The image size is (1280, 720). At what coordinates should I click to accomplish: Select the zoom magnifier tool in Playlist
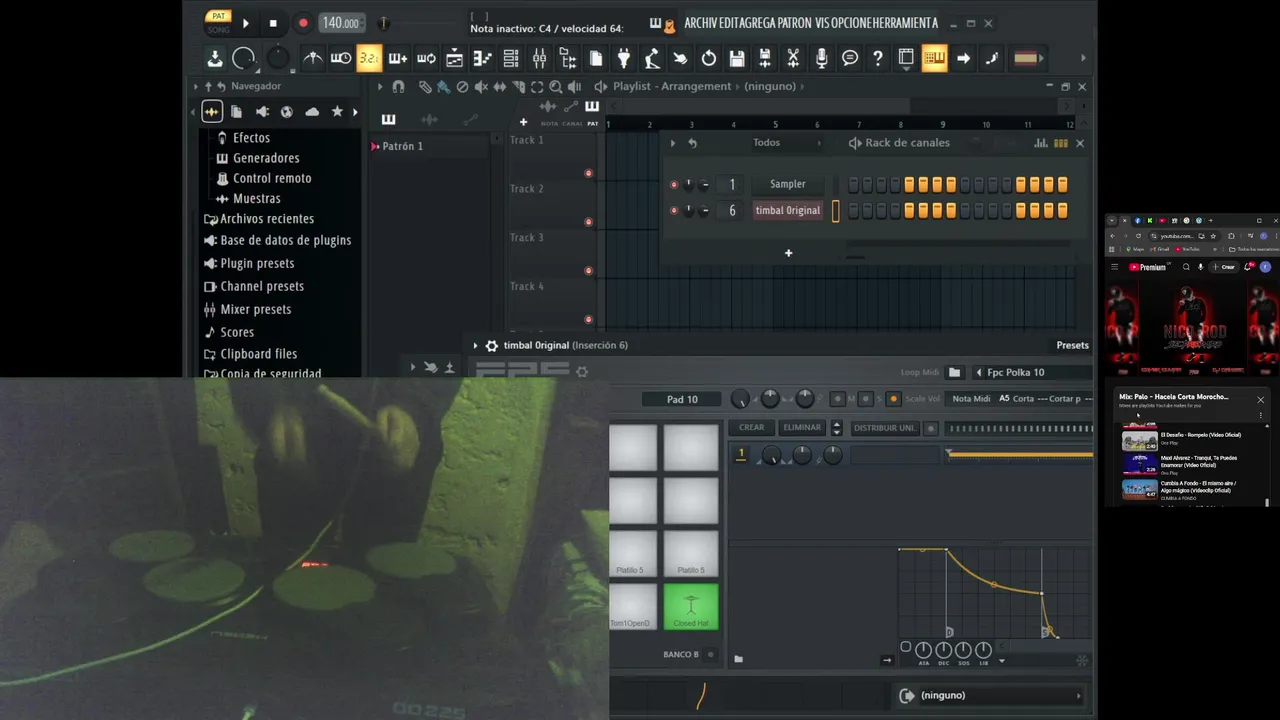(x=556, y=87)
